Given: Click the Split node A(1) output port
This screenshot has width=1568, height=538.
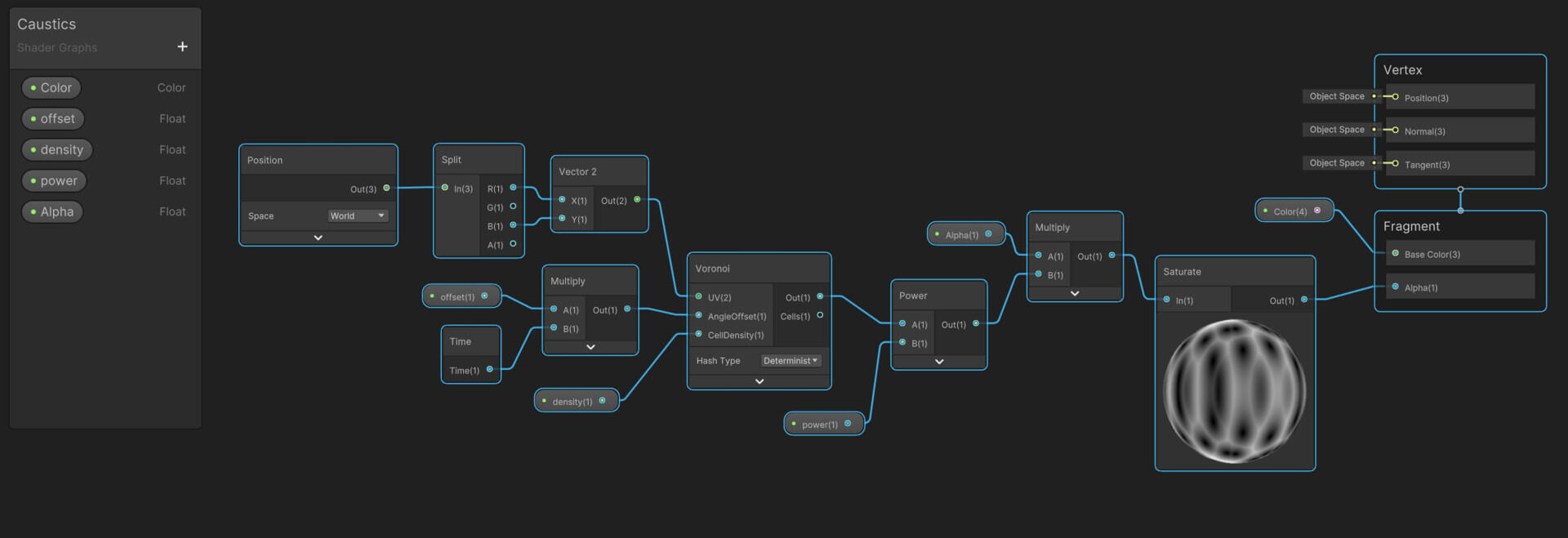Looking at the screenshot, I should [x=513, y=243].
